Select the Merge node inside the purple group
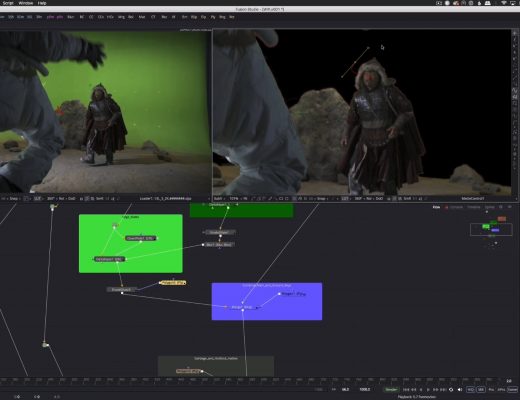This screenshot has height=400, width=520. (243, 307)
